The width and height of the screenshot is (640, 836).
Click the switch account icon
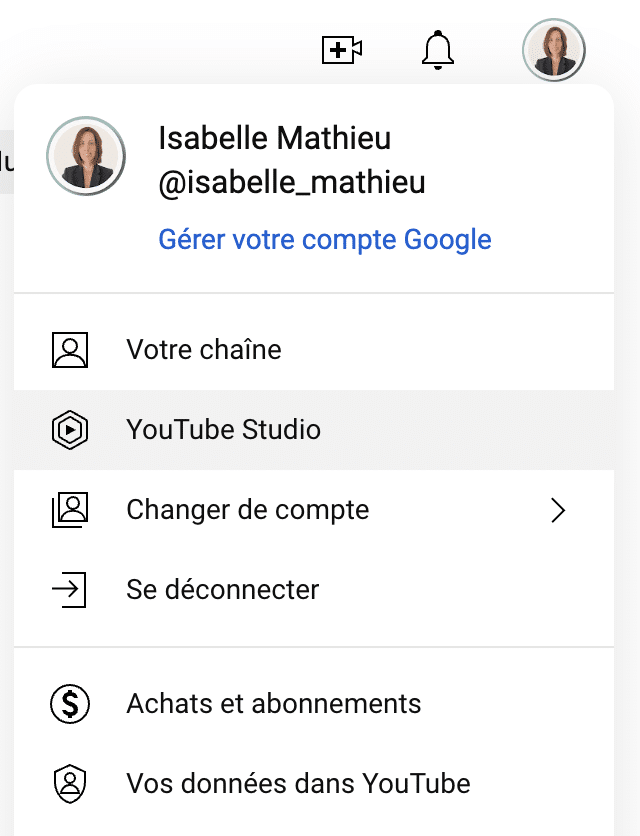pyautogui.click(x=69, y=510)
